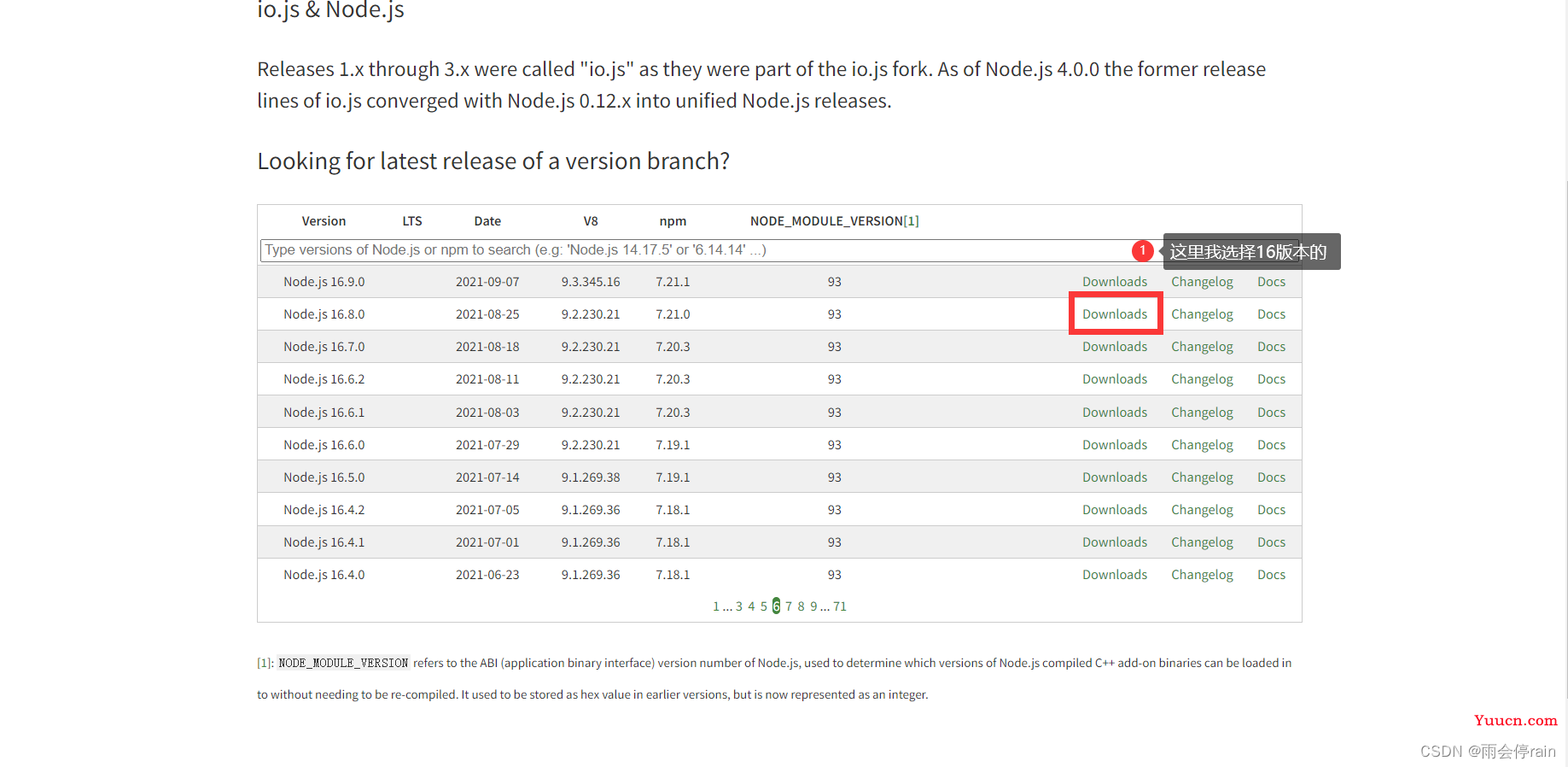This screenshot has height=767, width=1568.
Task: Open Downloads for Node.js 16.4.2
Action: [1115, 510]
